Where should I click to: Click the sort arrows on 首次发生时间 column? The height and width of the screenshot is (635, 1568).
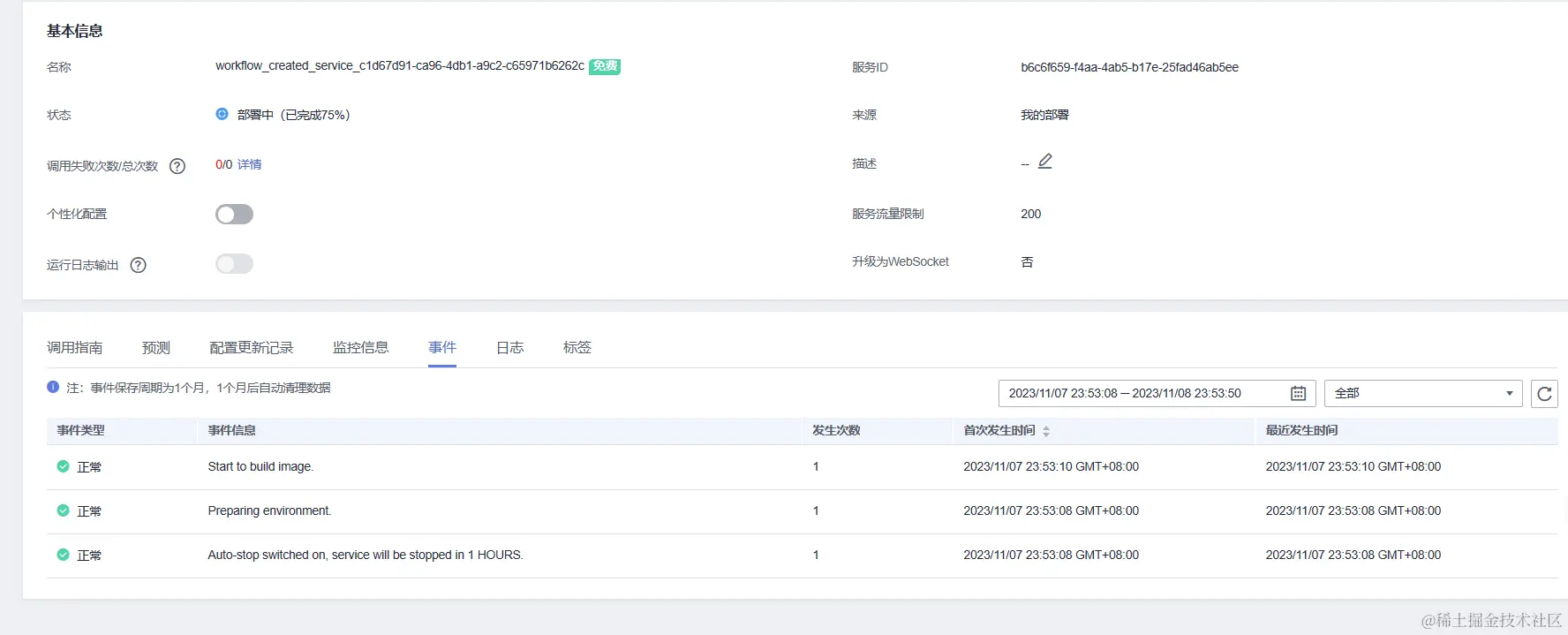tap(1046, 431)
